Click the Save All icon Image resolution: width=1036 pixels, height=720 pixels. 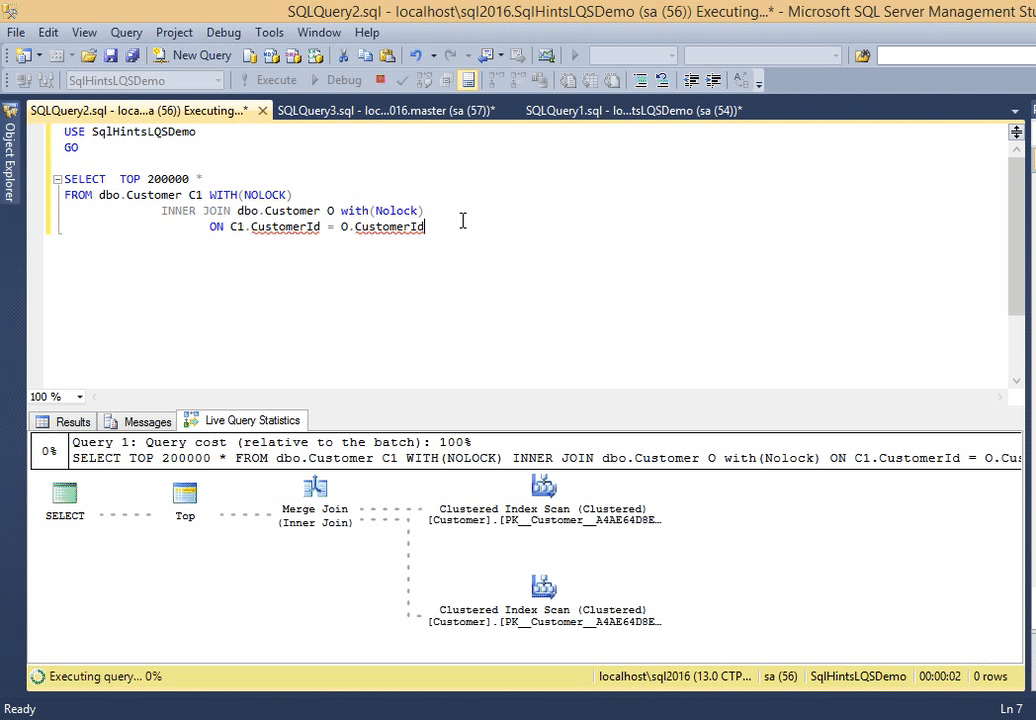click(x=132, y=55)
